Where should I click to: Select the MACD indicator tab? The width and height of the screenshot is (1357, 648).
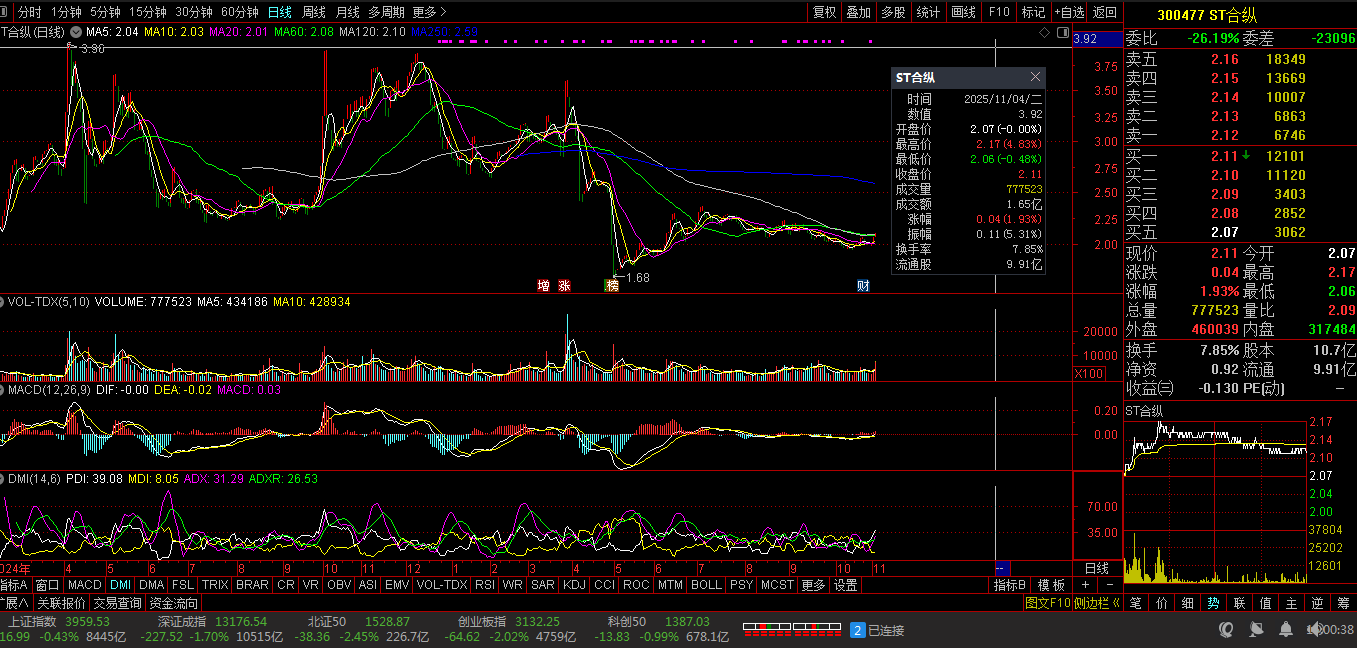(85, 585)
